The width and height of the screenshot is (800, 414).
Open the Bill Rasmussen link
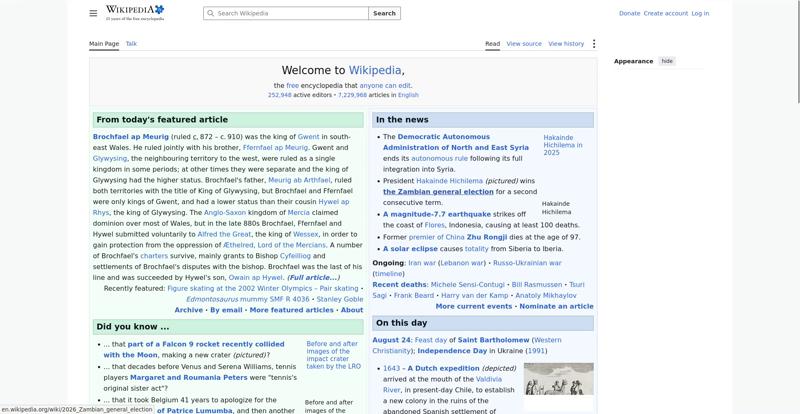pyautogui.click(x=537, y=285)
